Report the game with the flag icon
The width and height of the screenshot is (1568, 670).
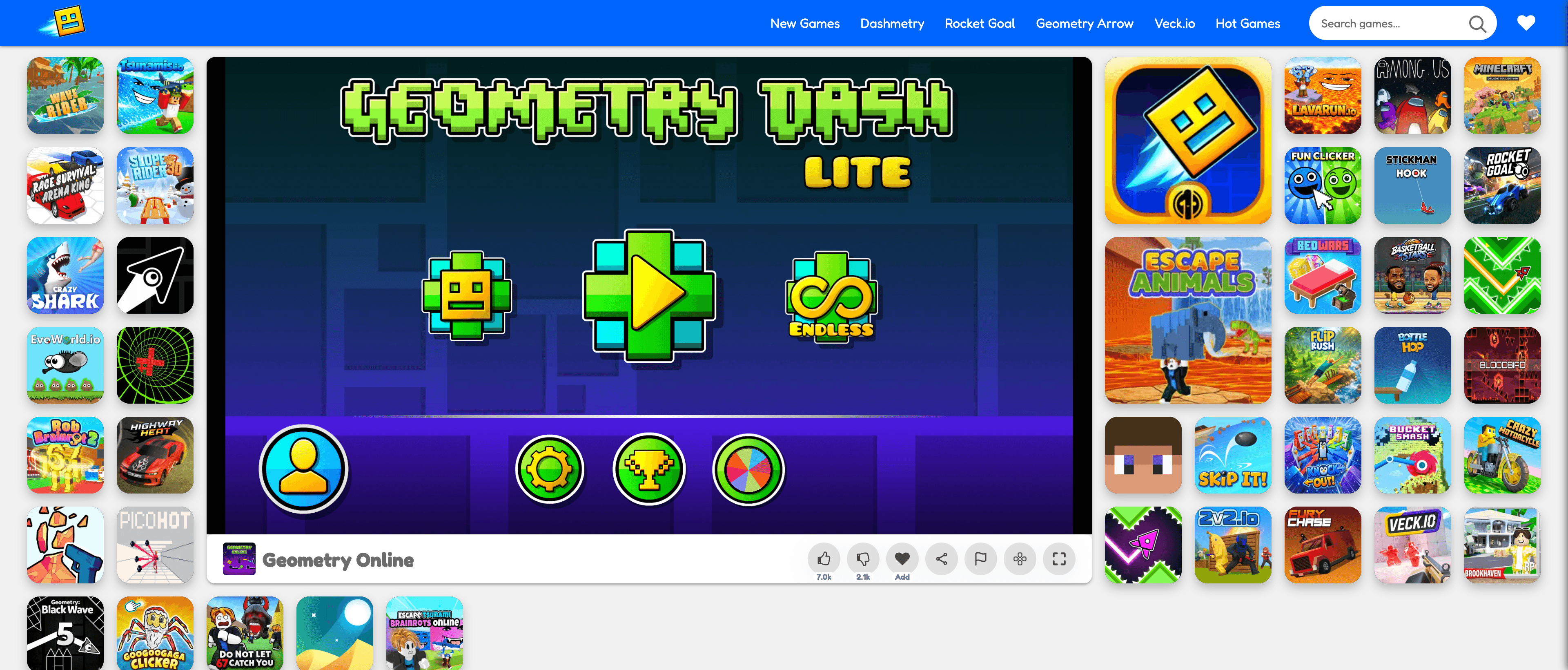click(980, 558)
